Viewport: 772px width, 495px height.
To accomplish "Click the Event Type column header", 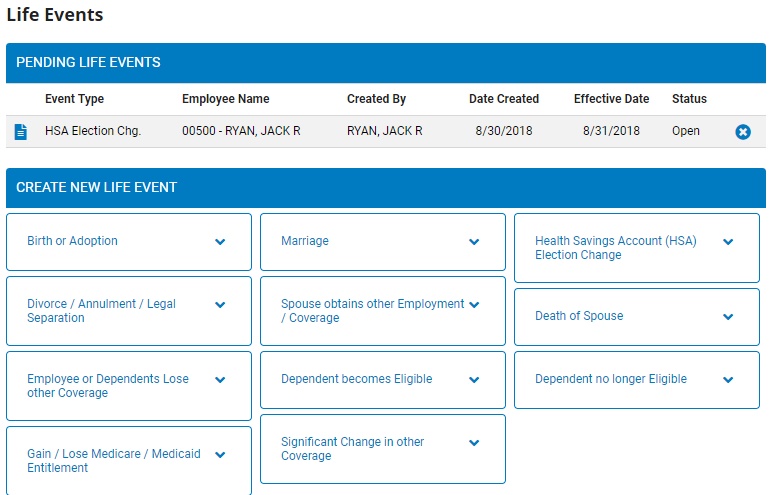I will coord(74,99).
